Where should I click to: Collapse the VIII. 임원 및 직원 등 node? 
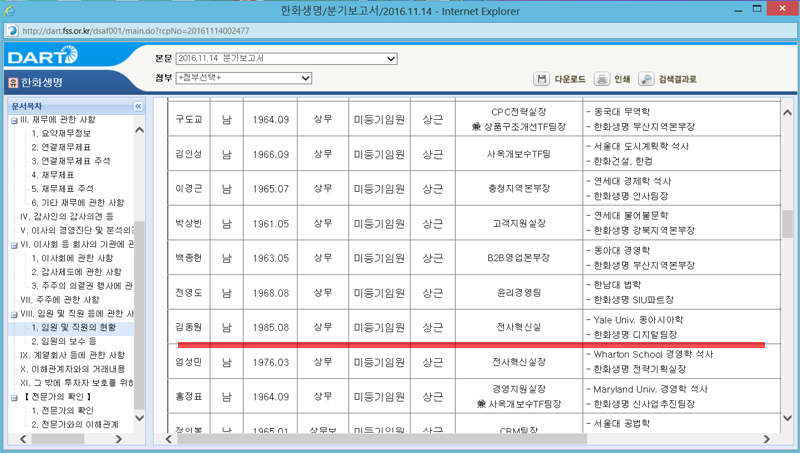click(14, 314)
